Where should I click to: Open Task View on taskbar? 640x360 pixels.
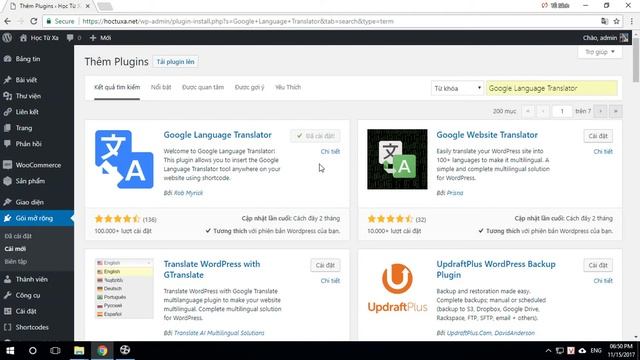tap(55, 351)
